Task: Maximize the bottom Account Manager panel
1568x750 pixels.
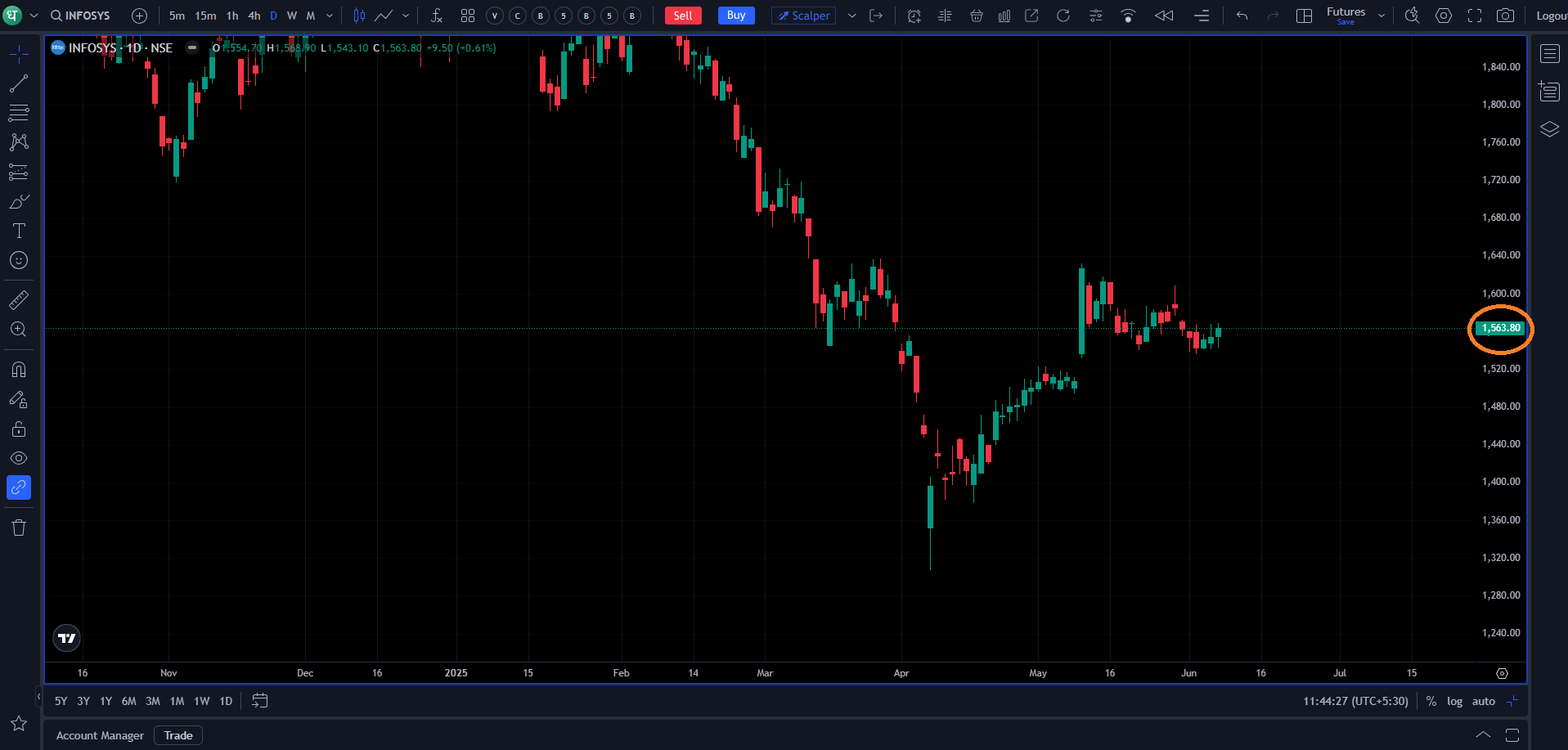Action: [1512, 734]
